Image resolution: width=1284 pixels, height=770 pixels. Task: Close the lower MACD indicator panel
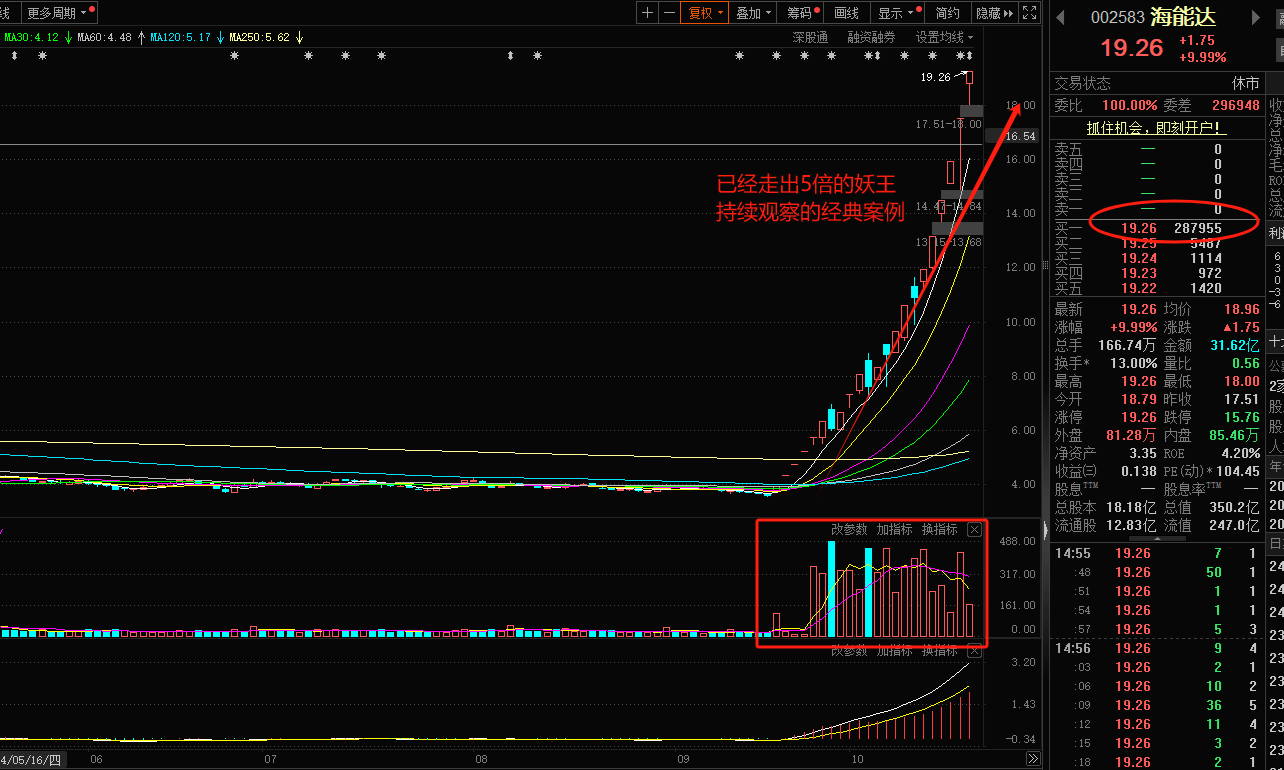point(974,651)
